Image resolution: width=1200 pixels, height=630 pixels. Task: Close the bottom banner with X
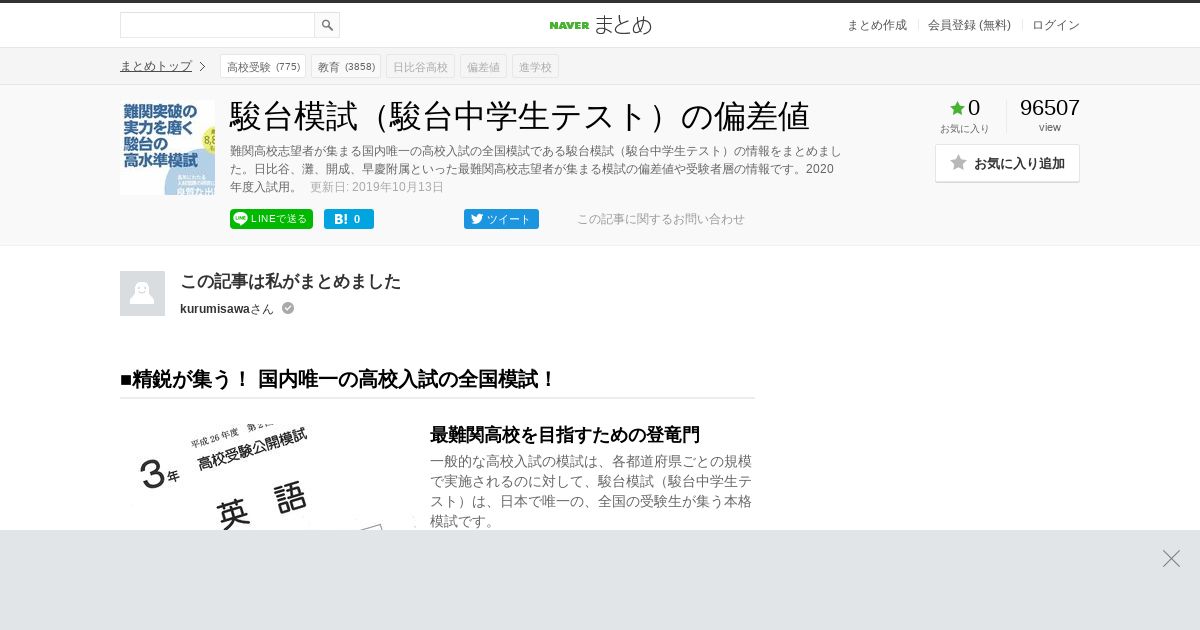click(1171, 558)
